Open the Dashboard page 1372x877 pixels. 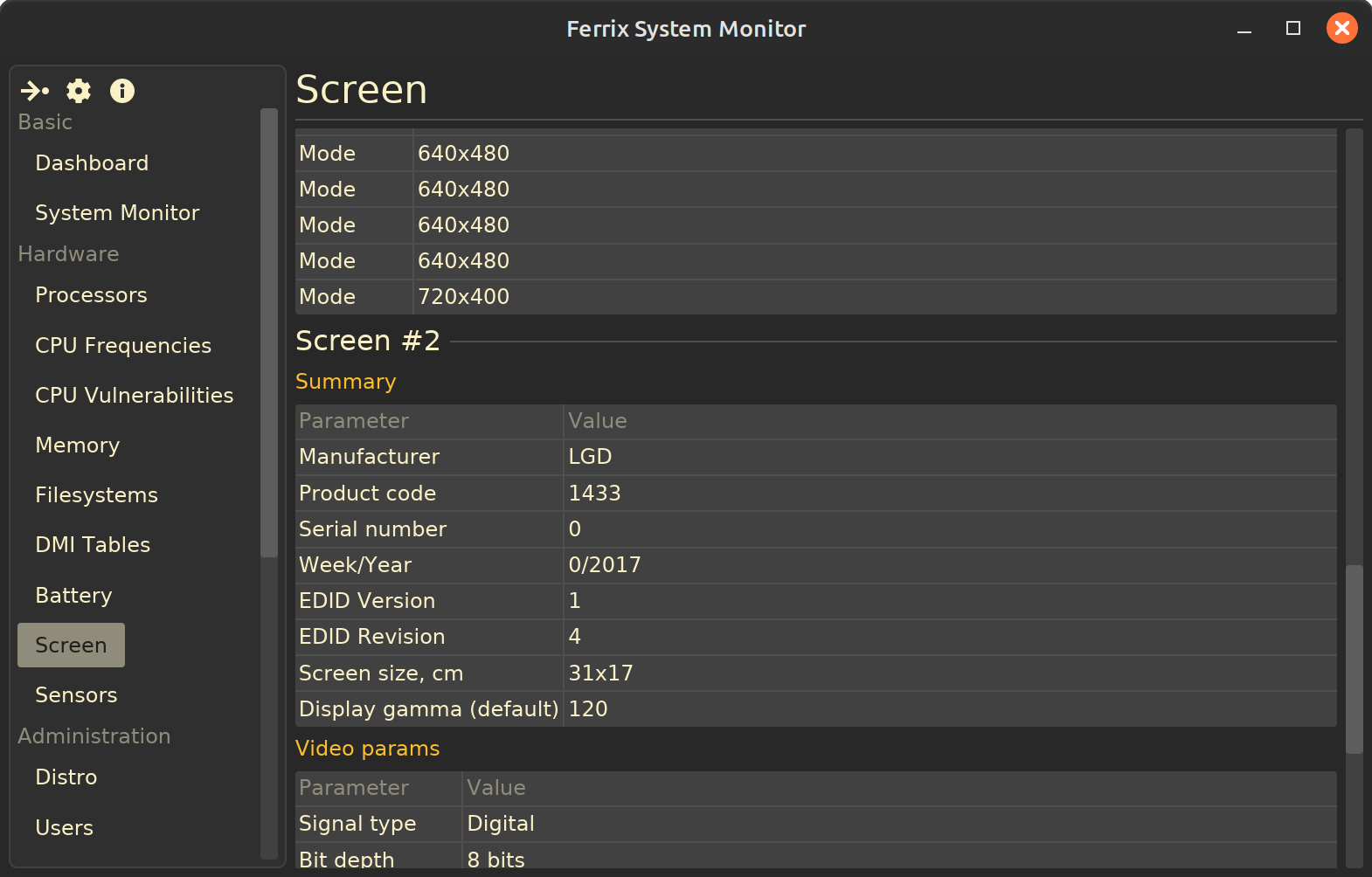[x=92, y=163]
